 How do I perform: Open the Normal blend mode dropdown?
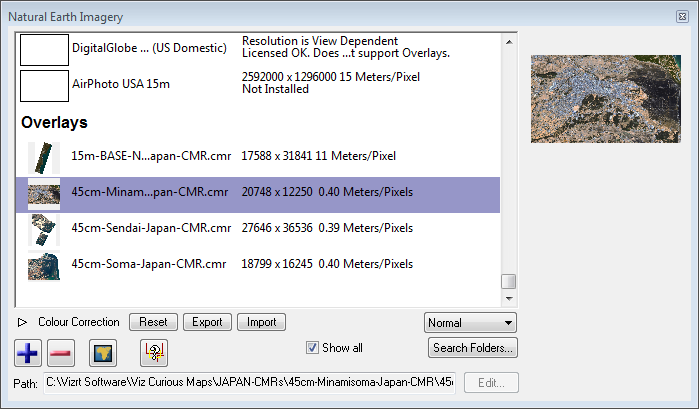click(x=469, y=322)
